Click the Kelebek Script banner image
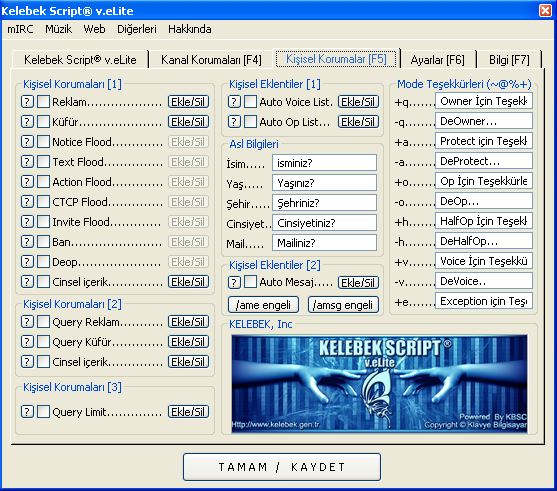Screen dimensions: 557x491 tap(379, 384)
